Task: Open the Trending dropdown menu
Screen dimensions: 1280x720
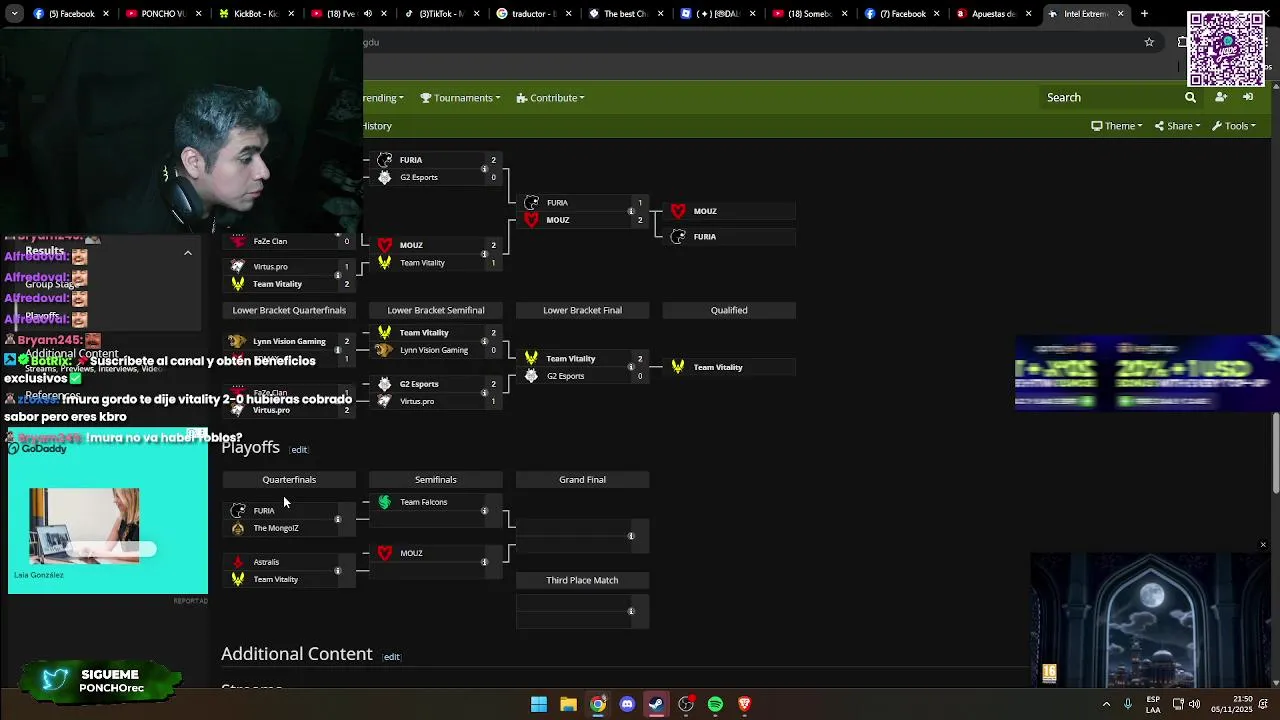Action: click(383, 98)
